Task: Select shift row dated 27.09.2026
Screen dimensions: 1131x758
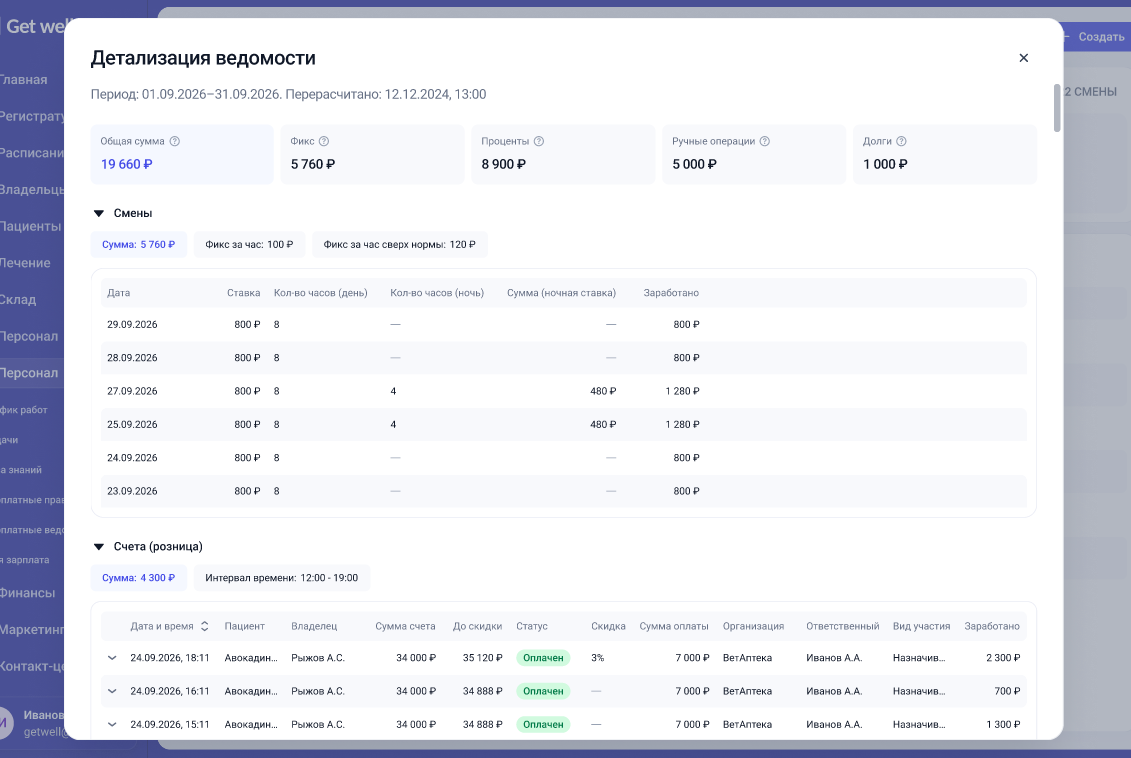Action: tap(564, 391)
